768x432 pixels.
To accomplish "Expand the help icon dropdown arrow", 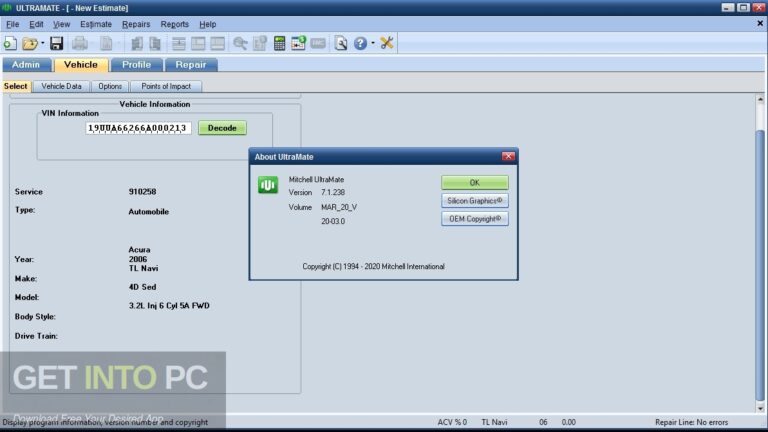I will click(373, 44).
